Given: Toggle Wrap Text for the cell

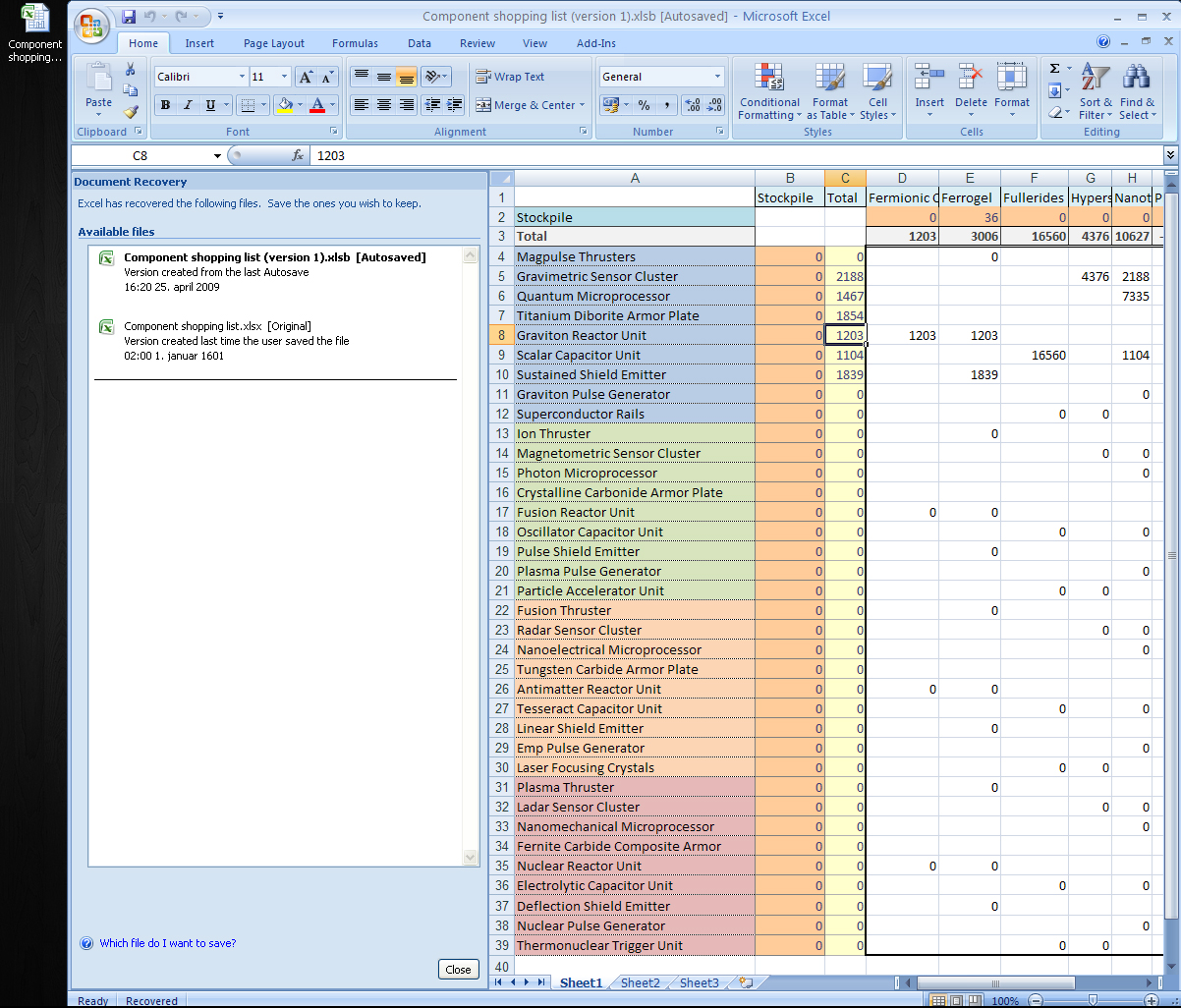Looking at the screenshot, I should tap(510, 77).
